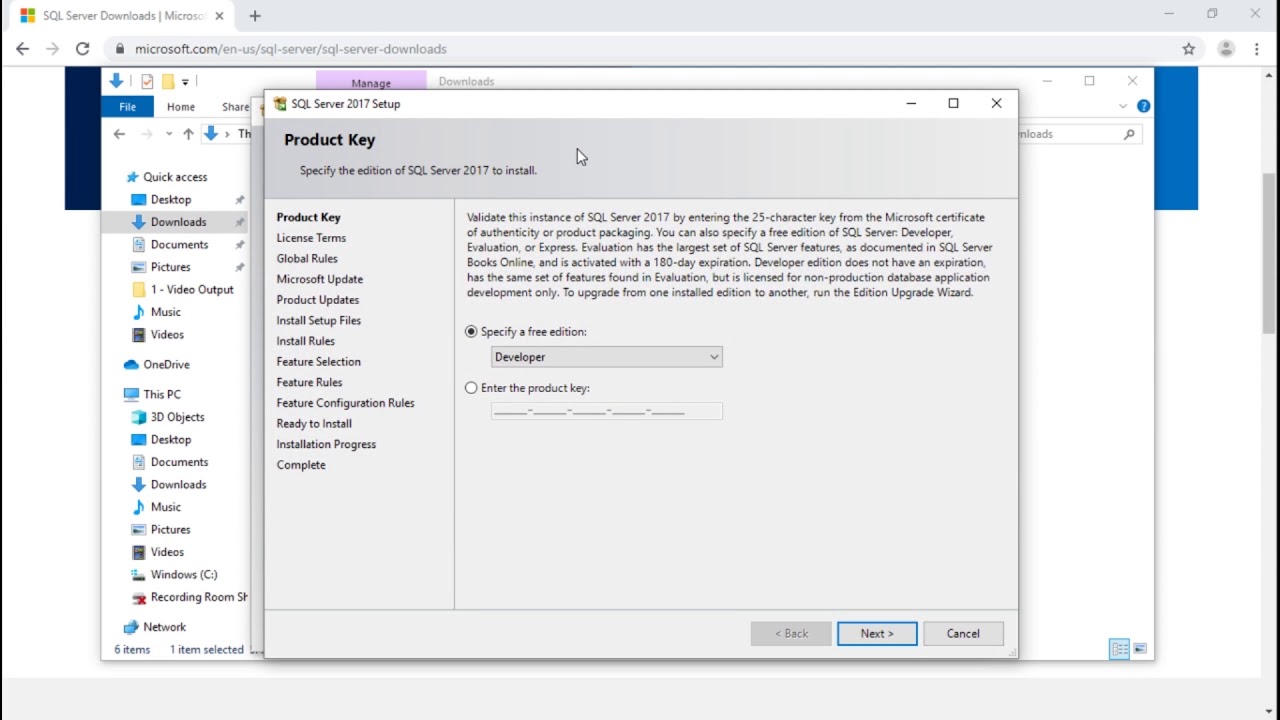Select the 'Specify a free edition' radio button
This screenshot has width=1280, height=720.
471,332
